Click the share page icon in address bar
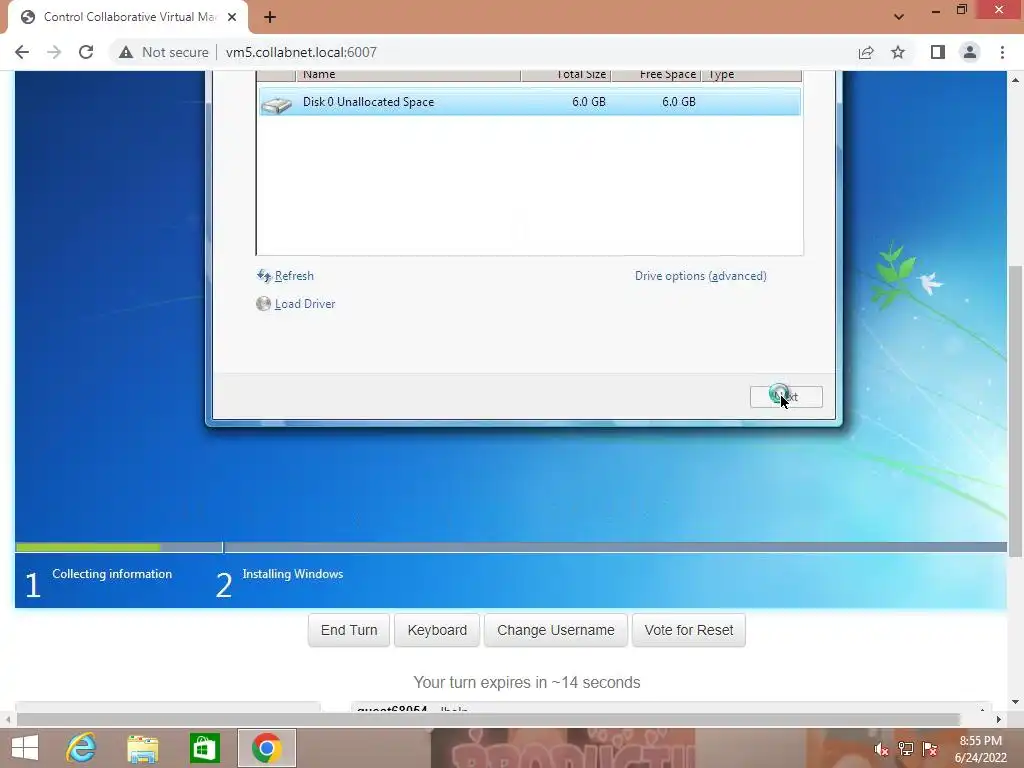The height and width of the screenshot is (768, 1024). coord(866,52)
